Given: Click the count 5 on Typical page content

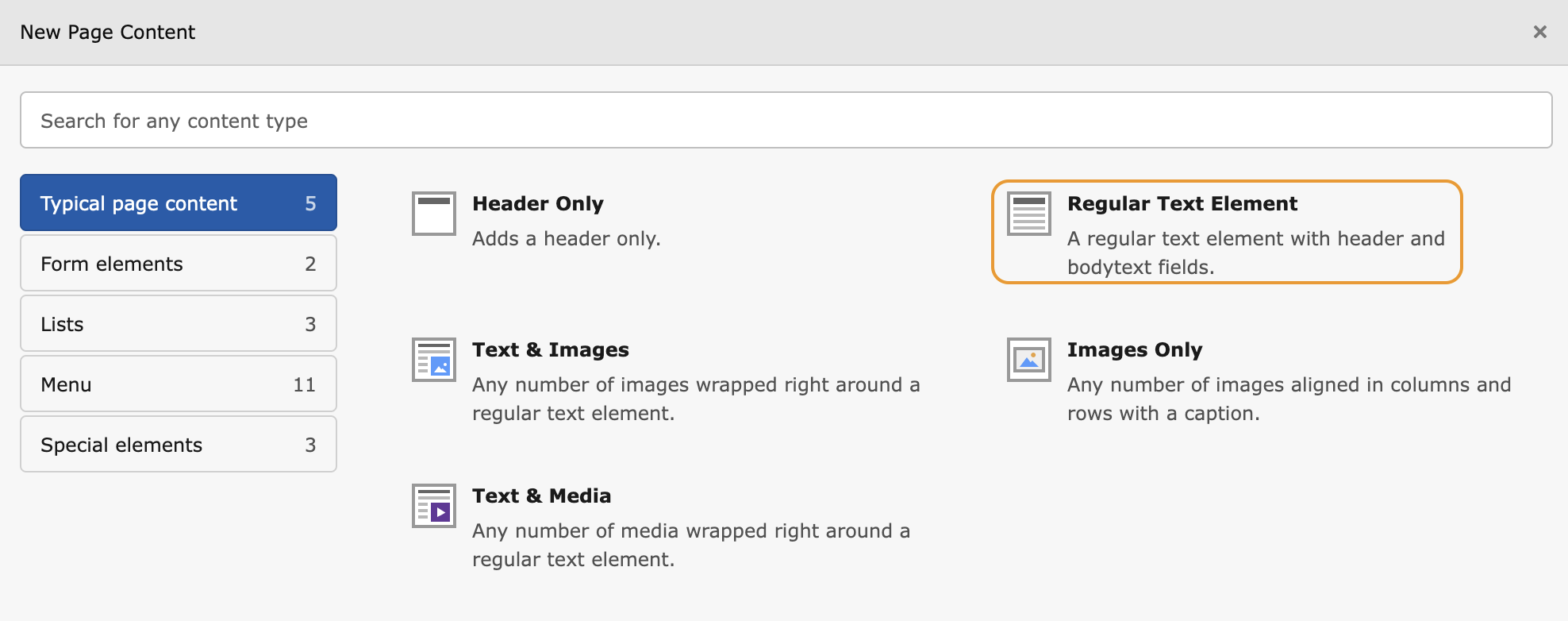Looking at the screenshot, I should tap(310, 203).
